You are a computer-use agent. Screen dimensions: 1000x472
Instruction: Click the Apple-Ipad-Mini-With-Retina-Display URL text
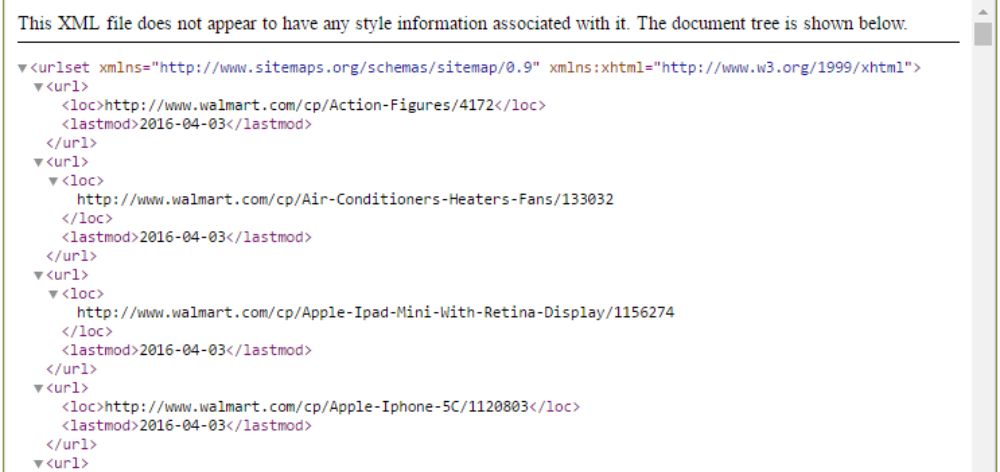pyautogui.click(x=376, y=313)
